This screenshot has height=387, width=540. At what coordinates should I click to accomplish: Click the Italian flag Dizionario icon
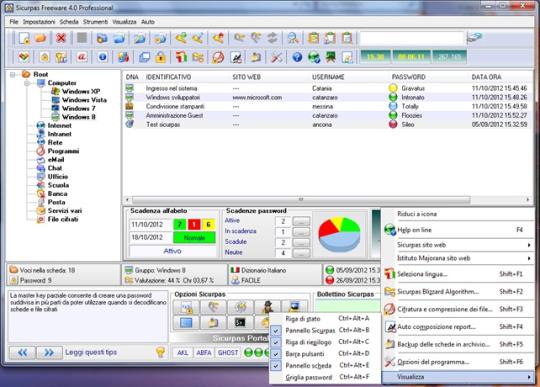click(235, 270)
